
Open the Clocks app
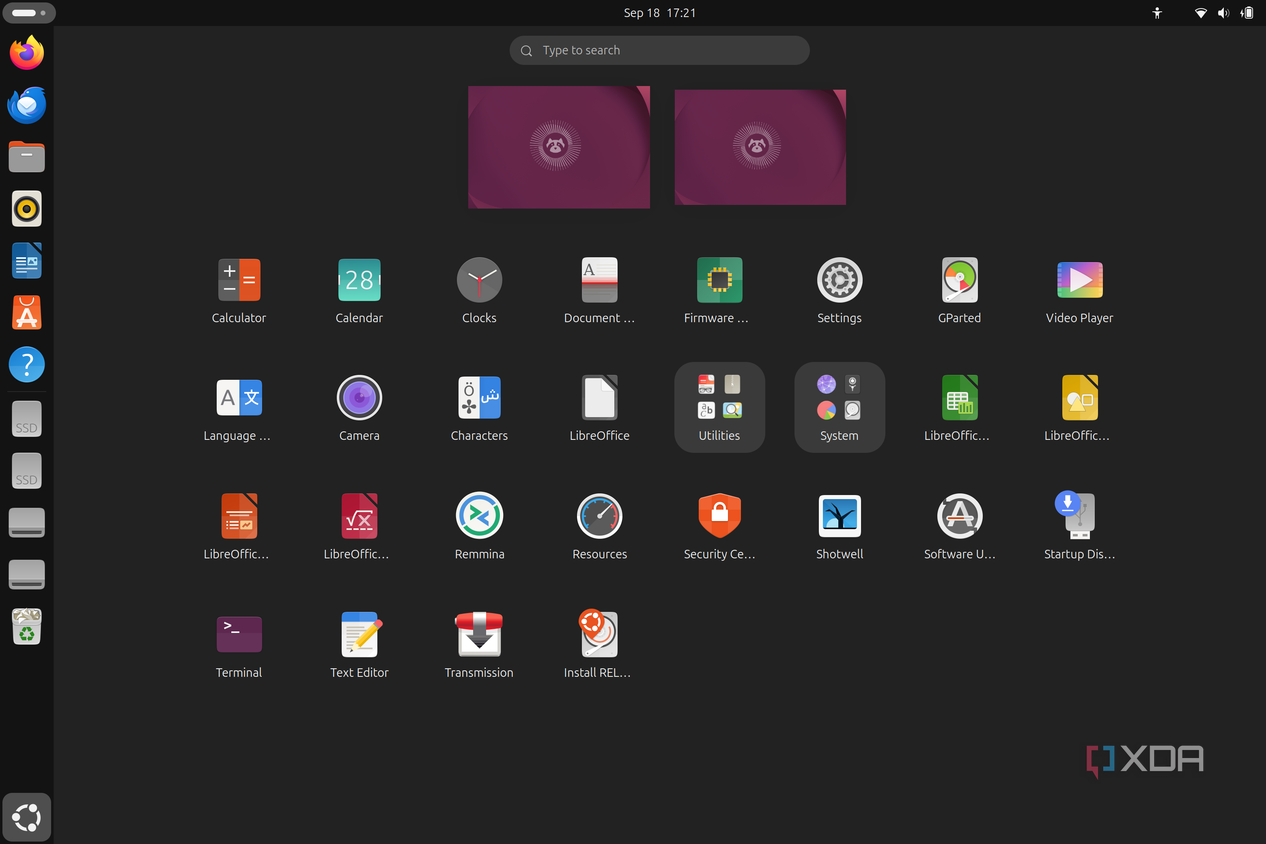(479, 280)
